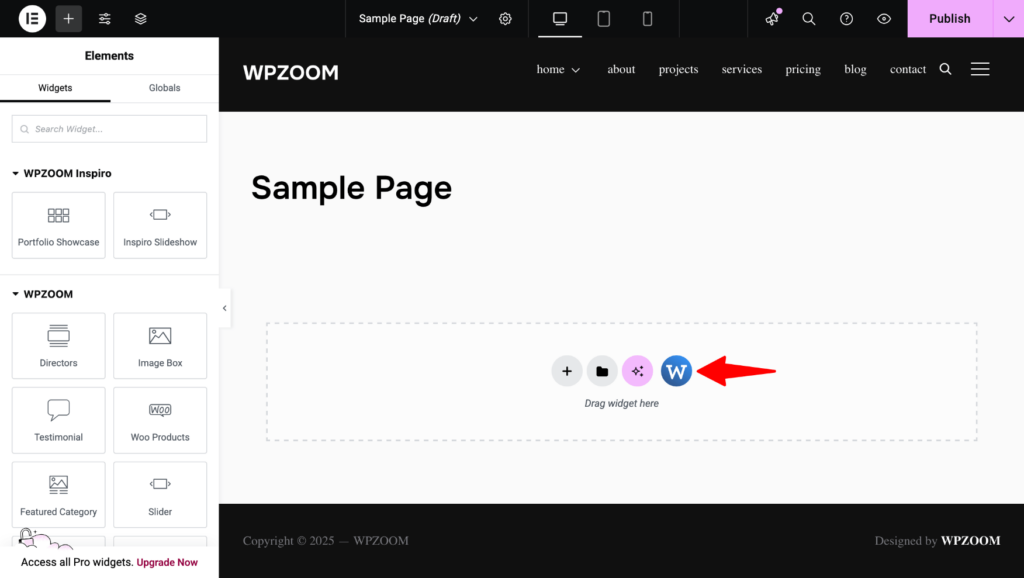This screenshot has height=578, width=1024.
Task: Collapse the WPZOOM Inspiro widget category
Action: click(16, 174)
